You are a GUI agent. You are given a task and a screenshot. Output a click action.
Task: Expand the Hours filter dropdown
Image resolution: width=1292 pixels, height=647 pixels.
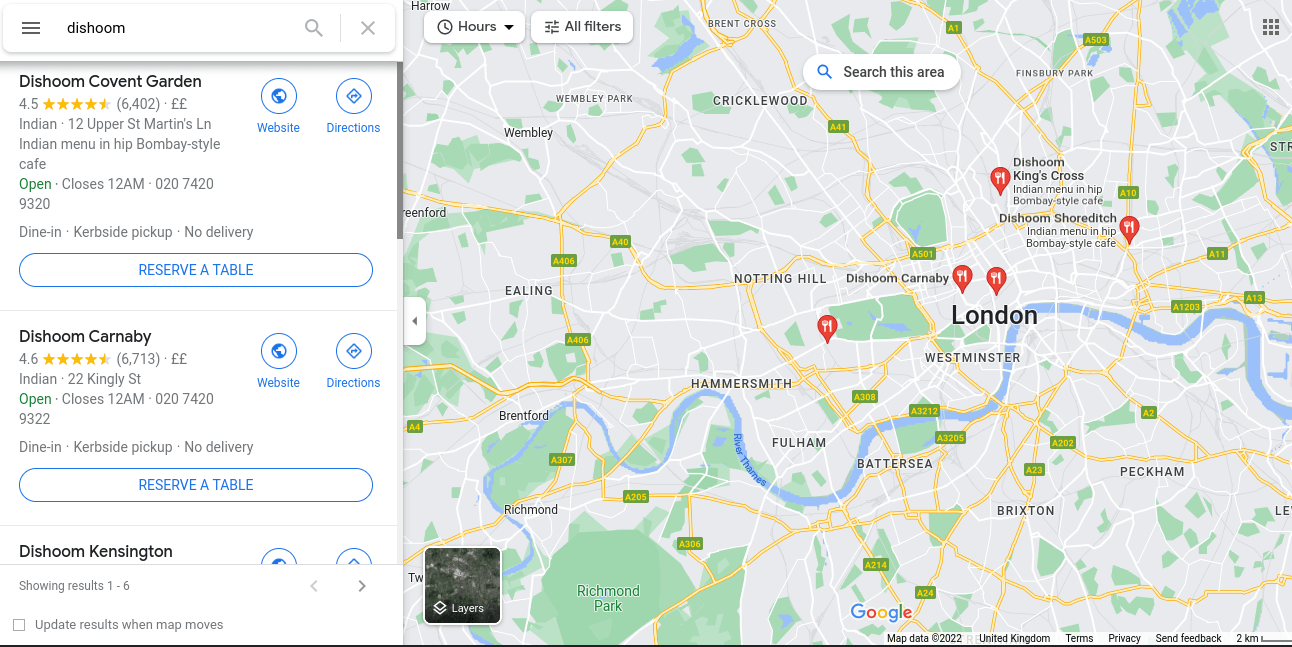pyautogui.click(x=475, y=27)
